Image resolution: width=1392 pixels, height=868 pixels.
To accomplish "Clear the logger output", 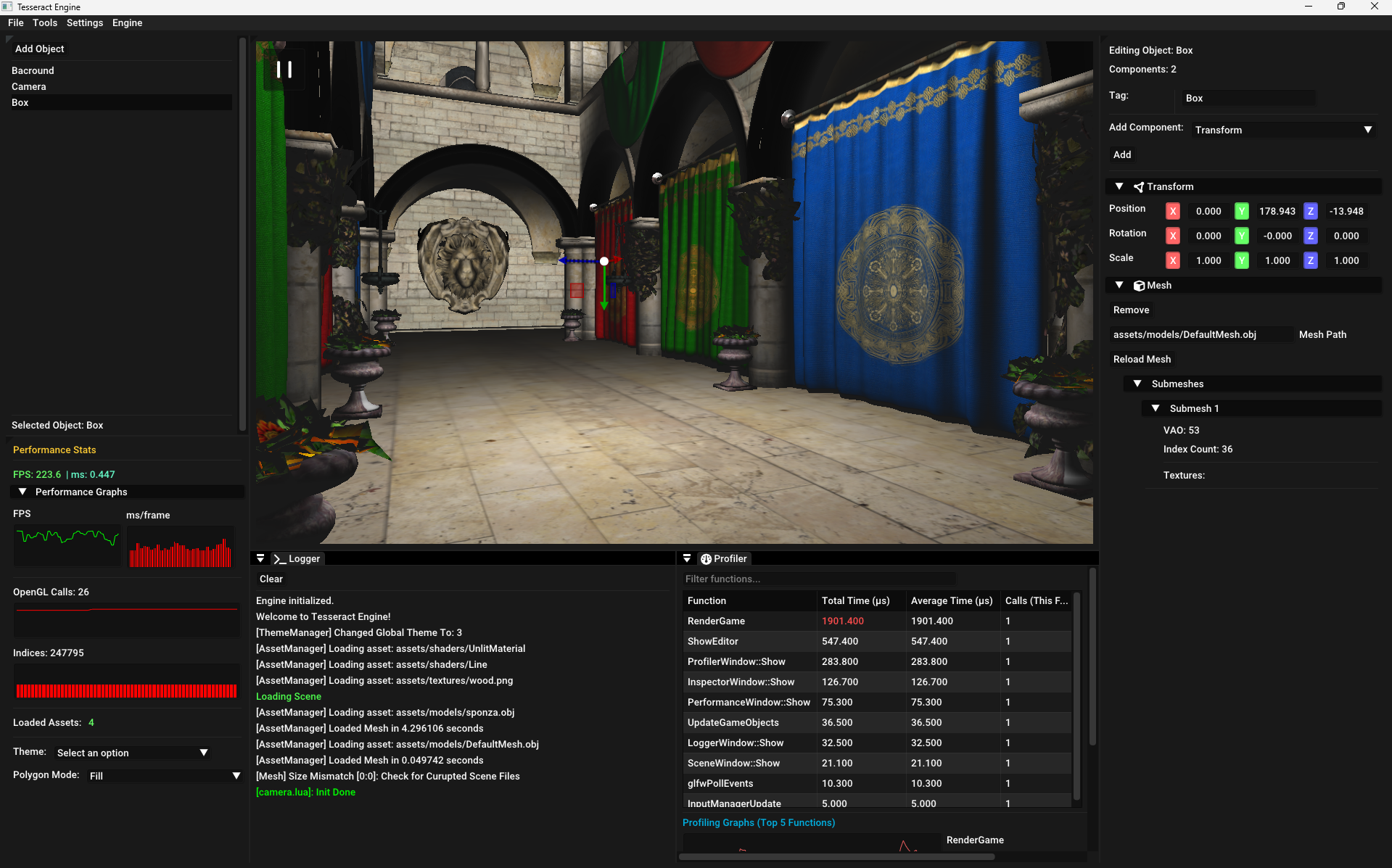I will 271,579.
